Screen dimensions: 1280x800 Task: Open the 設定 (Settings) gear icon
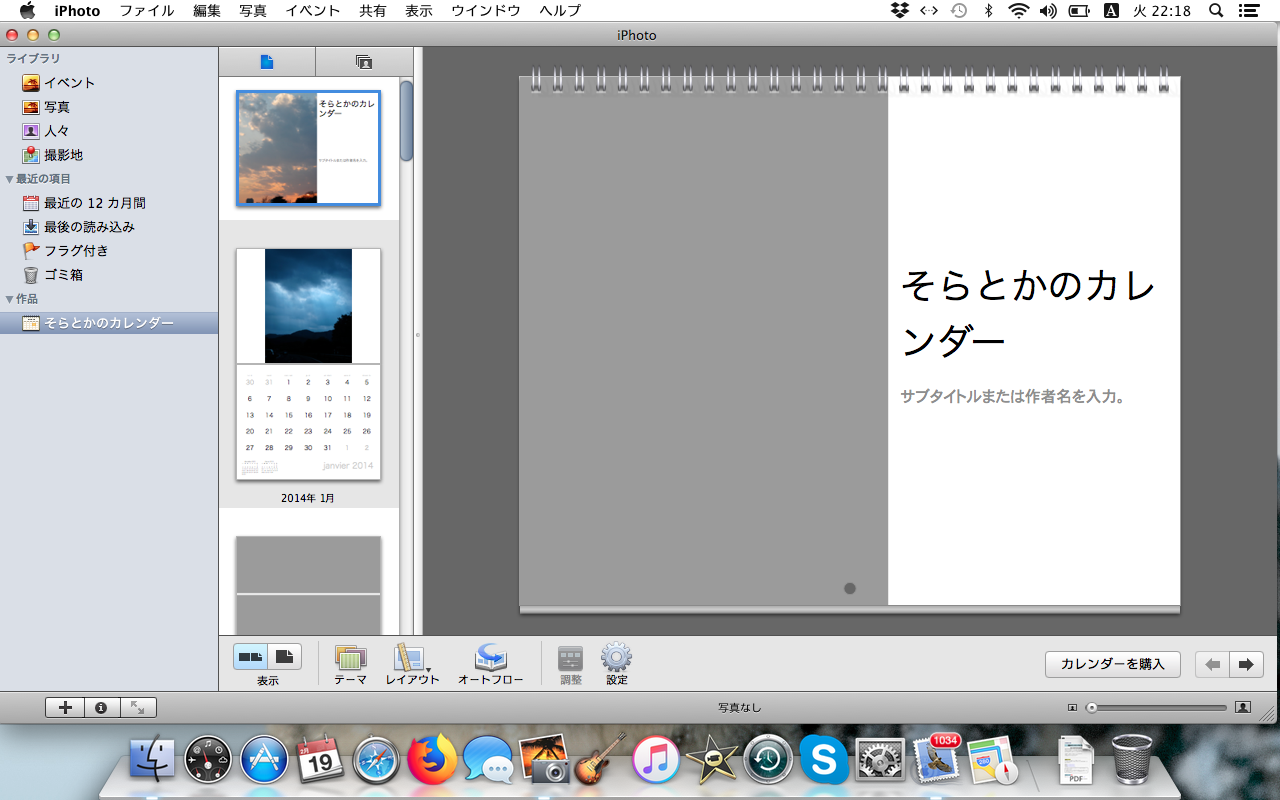(616, 658)
